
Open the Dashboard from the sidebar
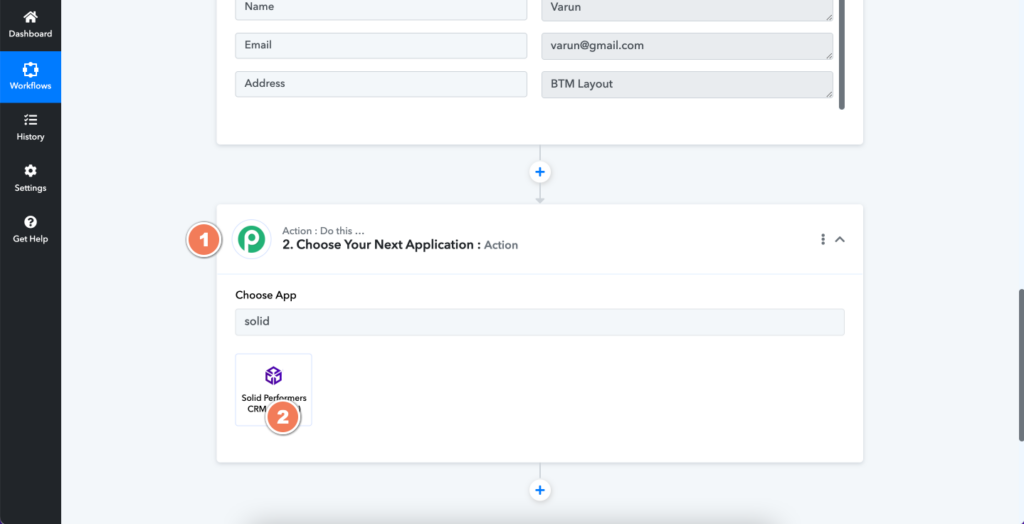coord(30,25)
